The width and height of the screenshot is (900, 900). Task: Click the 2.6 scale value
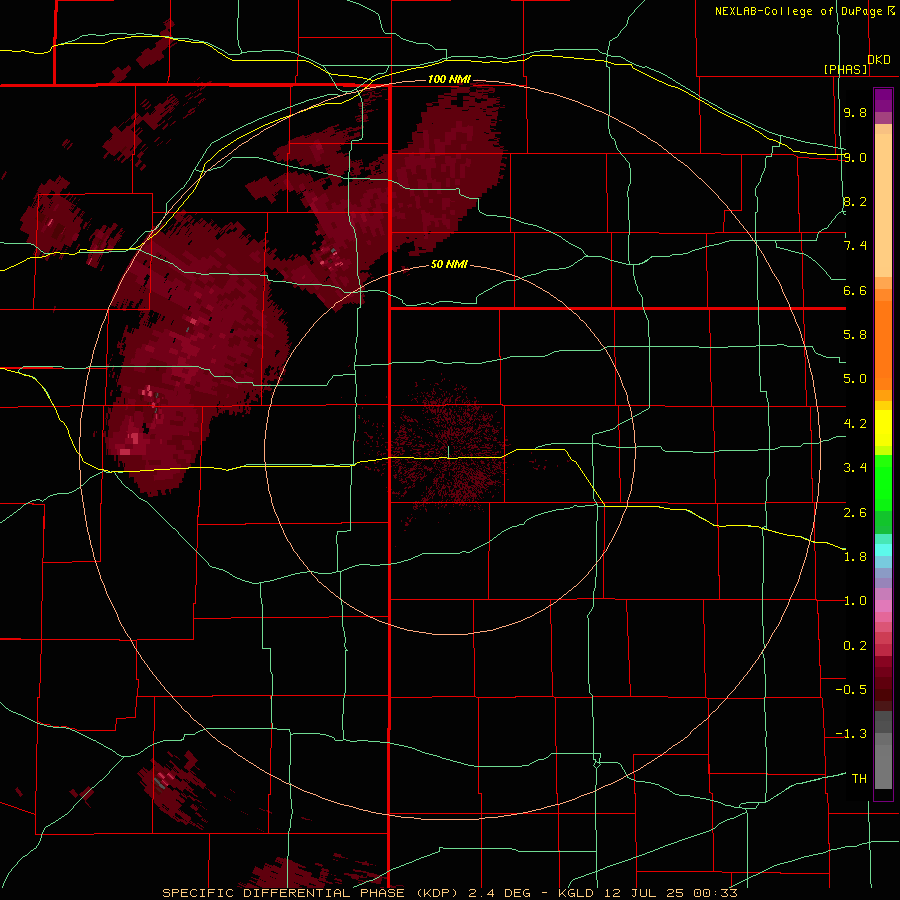(x=855, y=513)
